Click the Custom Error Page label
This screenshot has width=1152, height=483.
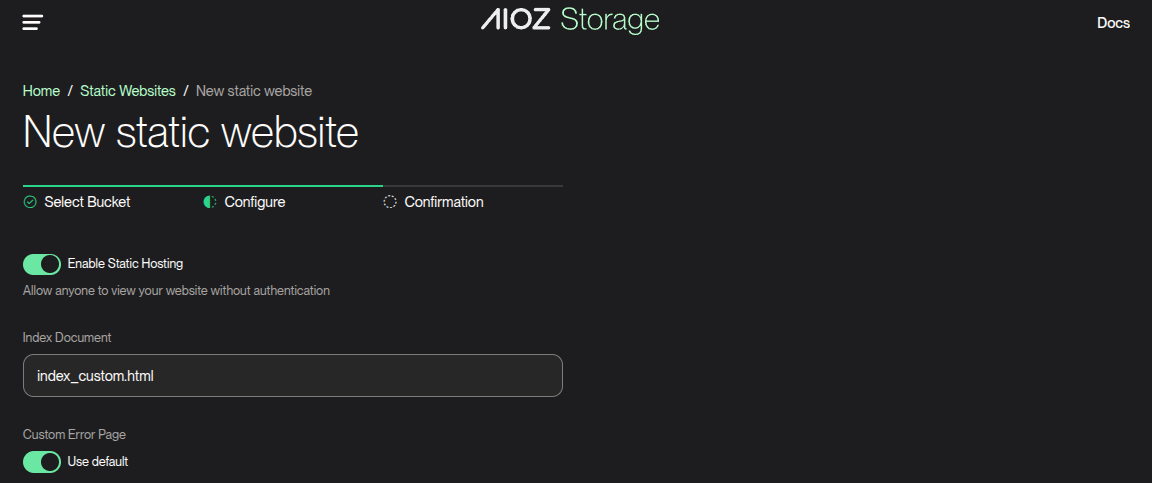[x=74, y=435]
